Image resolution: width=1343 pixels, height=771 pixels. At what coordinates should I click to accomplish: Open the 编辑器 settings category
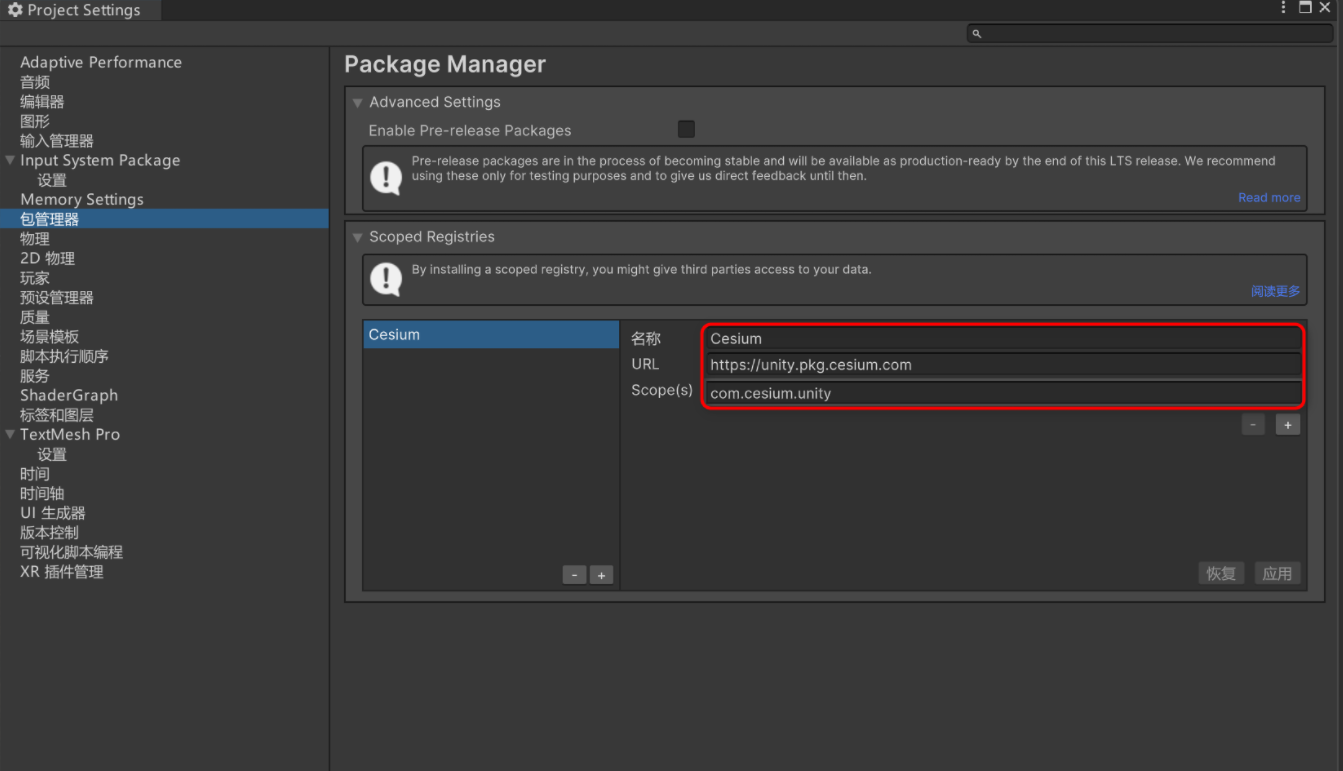[x=42, y=102]
